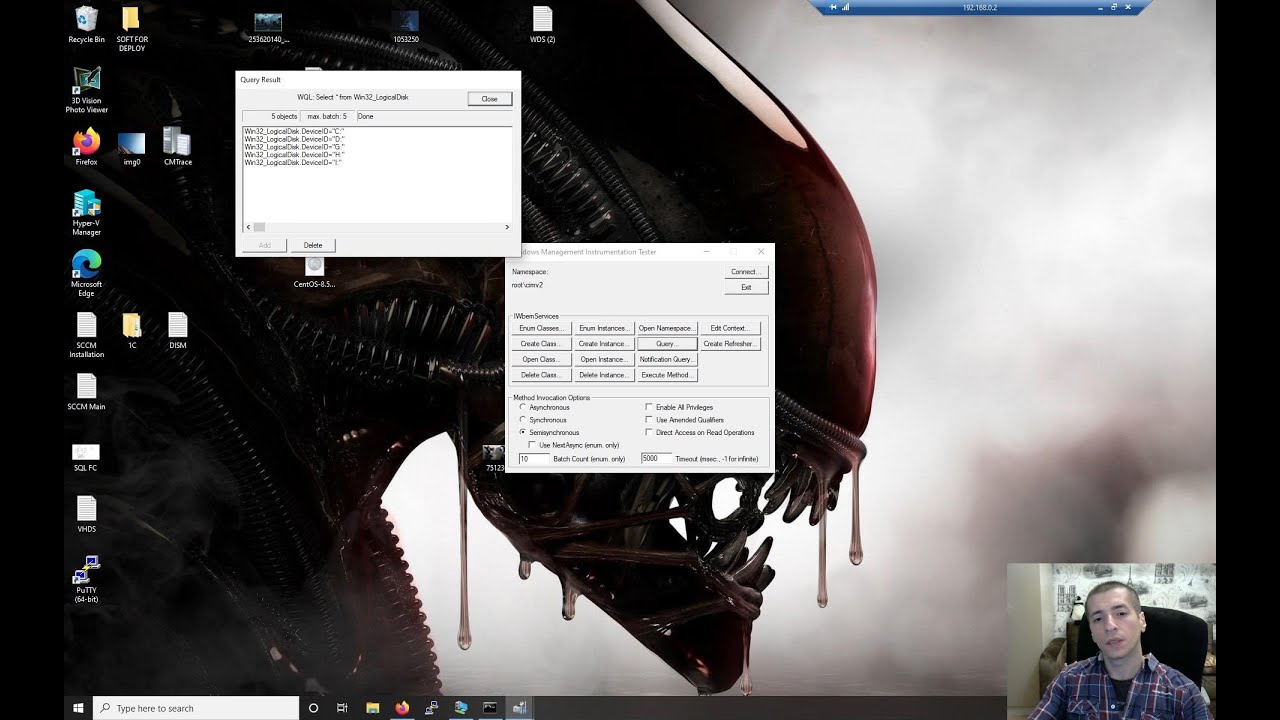Select the DeviceID="H:" result row
The height and width of the screenshot is (720, 1280).
click(x=294, y=155)
